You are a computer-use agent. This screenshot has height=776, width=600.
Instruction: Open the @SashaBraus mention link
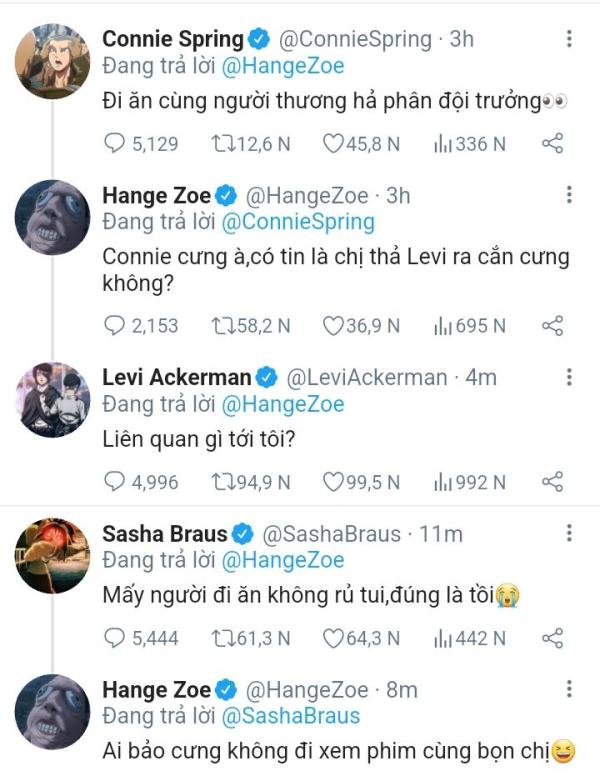pos(291,716)
